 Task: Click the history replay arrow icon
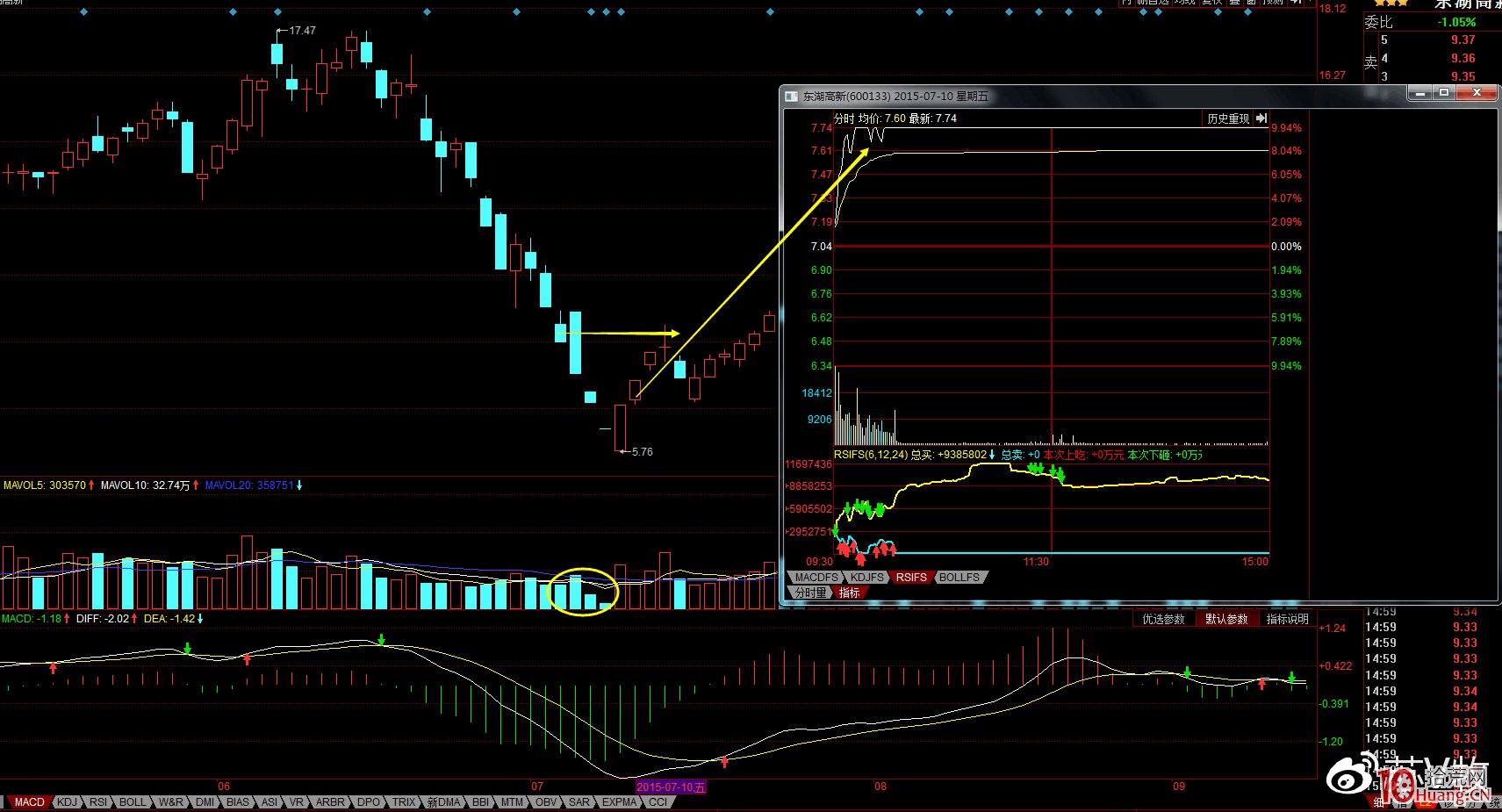point(1261,119)
